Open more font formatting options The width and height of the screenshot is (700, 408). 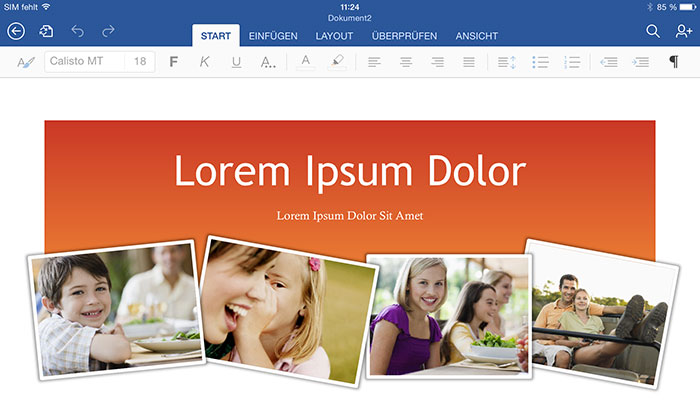coord(268,62)
